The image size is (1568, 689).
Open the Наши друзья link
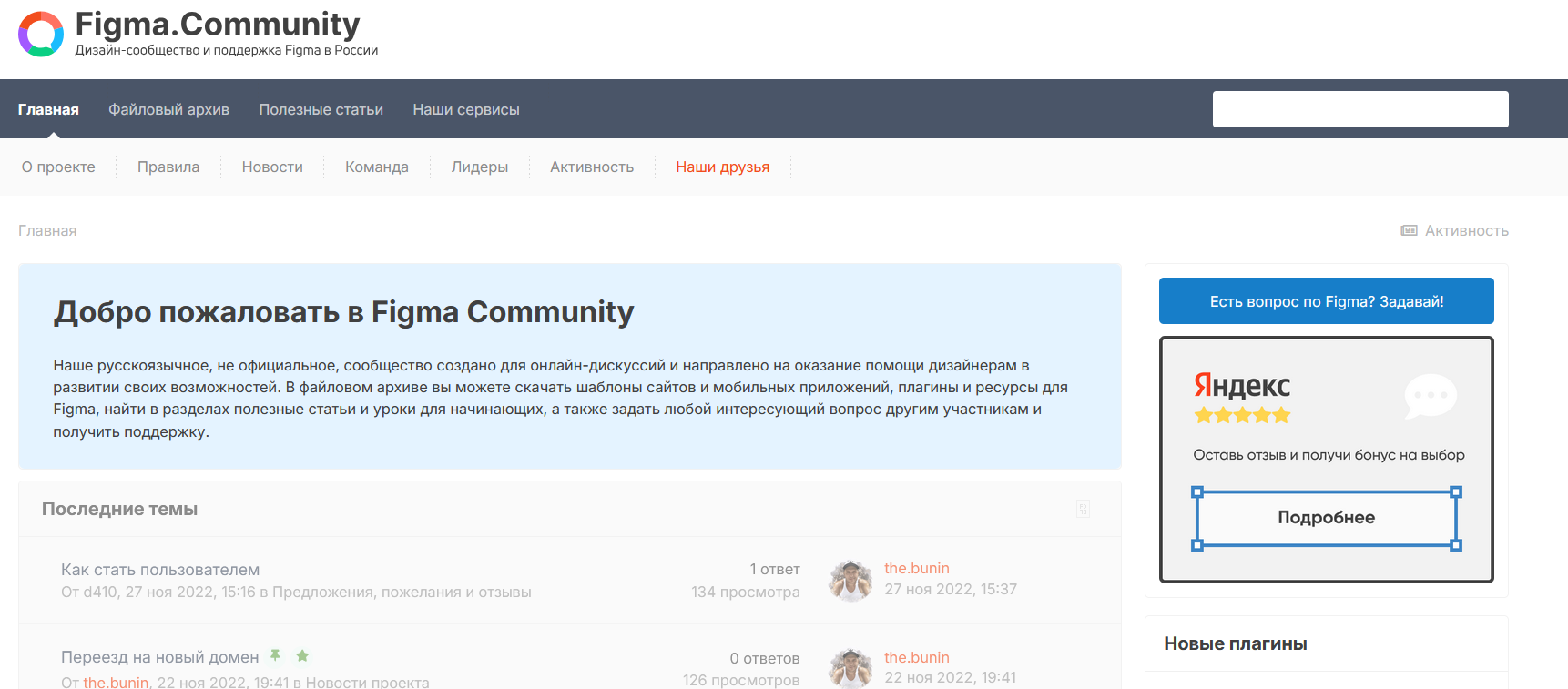tap(722, 167)
